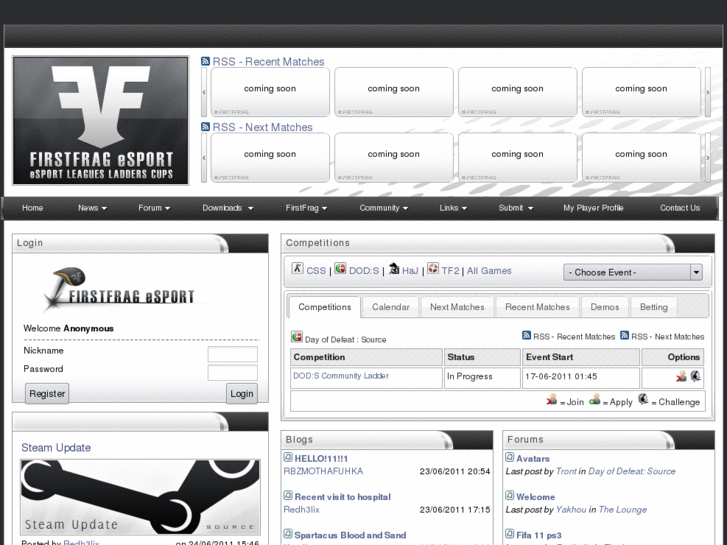Switch to the Recent Matches tab
Viewport: 727px width, 545px height.
pos(537,307)
